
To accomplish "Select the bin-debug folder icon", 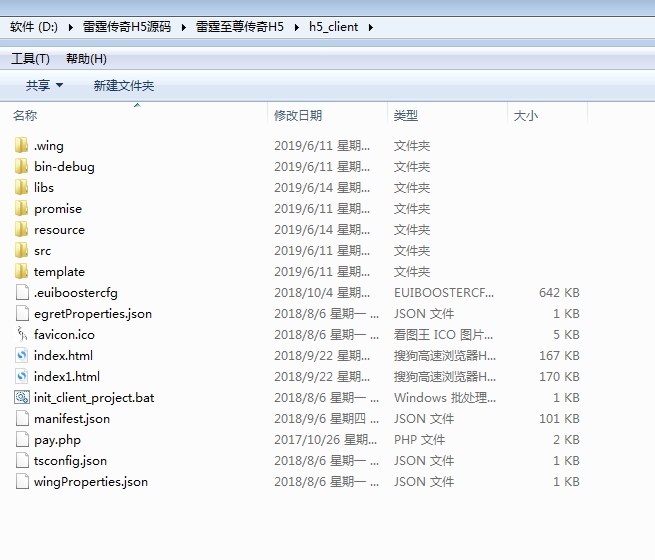I will point(22,167).
